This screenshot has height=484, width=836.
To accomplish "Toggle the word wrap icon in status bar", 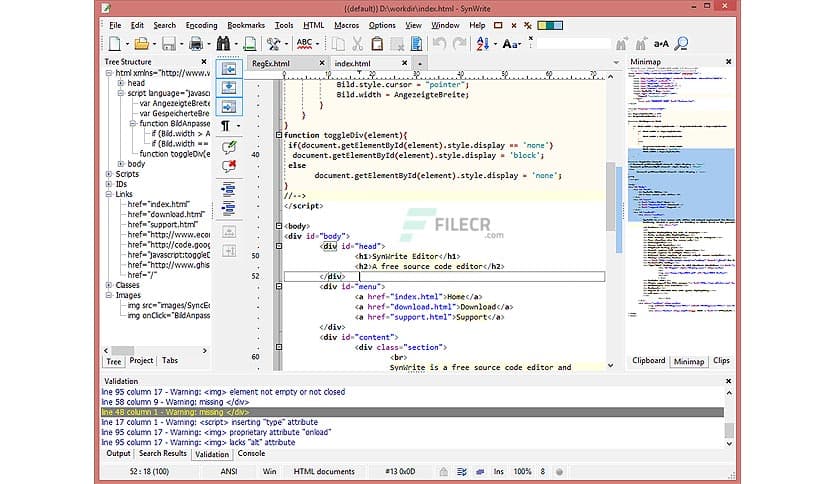I will point(462,472).
